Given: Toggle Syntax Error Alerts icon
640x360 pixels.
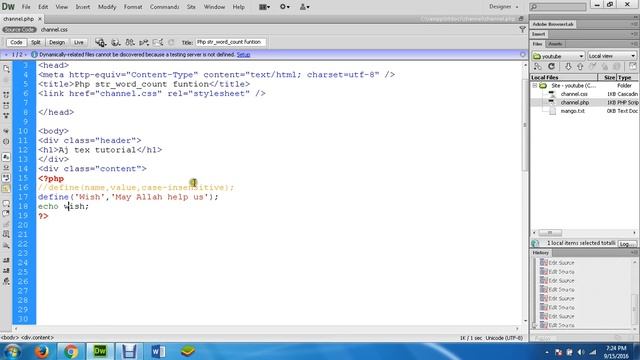Looking at the screenshot, I should coord(6,189).
